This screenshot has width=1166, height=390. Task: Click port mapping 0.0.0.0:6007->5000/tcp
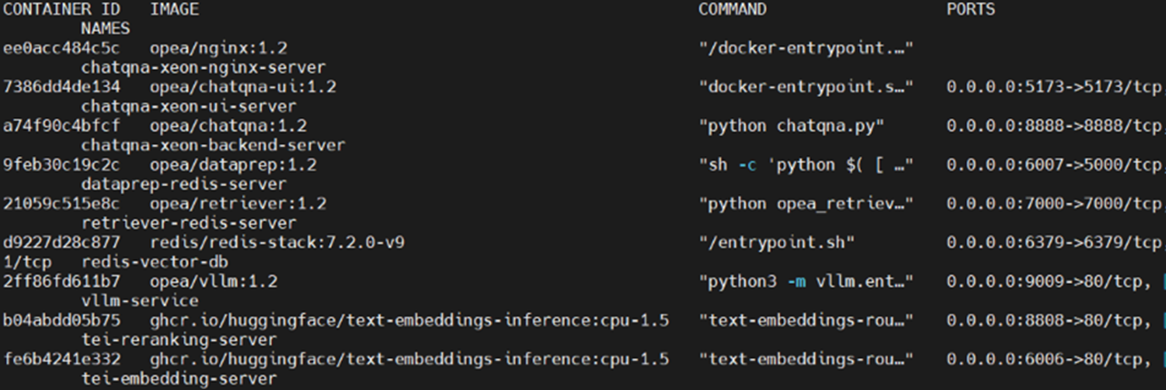click(1054, 165)
